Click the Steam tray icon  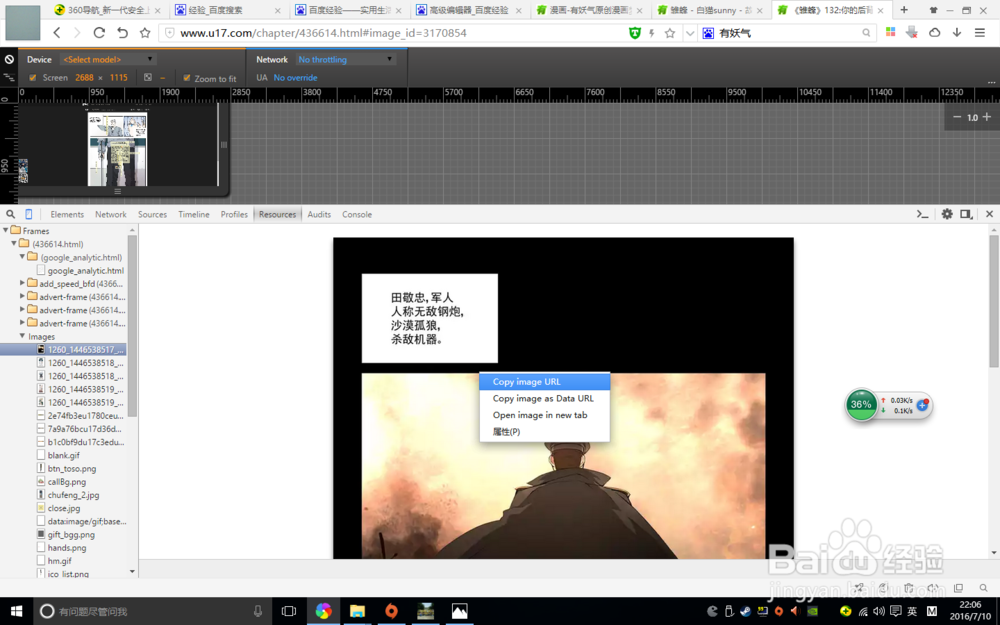[x=745, y=611]
